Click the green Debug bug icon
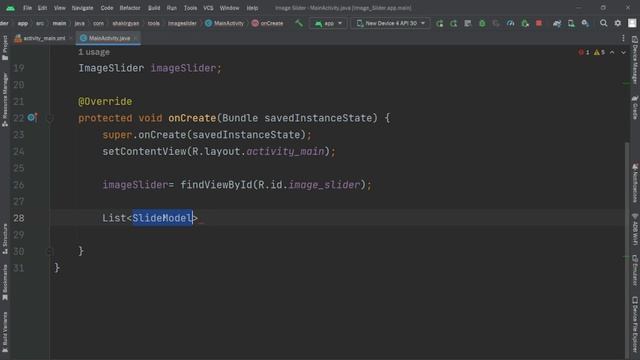Image resolution: width=640 pixels, height=360 pixels. [482, 24]
